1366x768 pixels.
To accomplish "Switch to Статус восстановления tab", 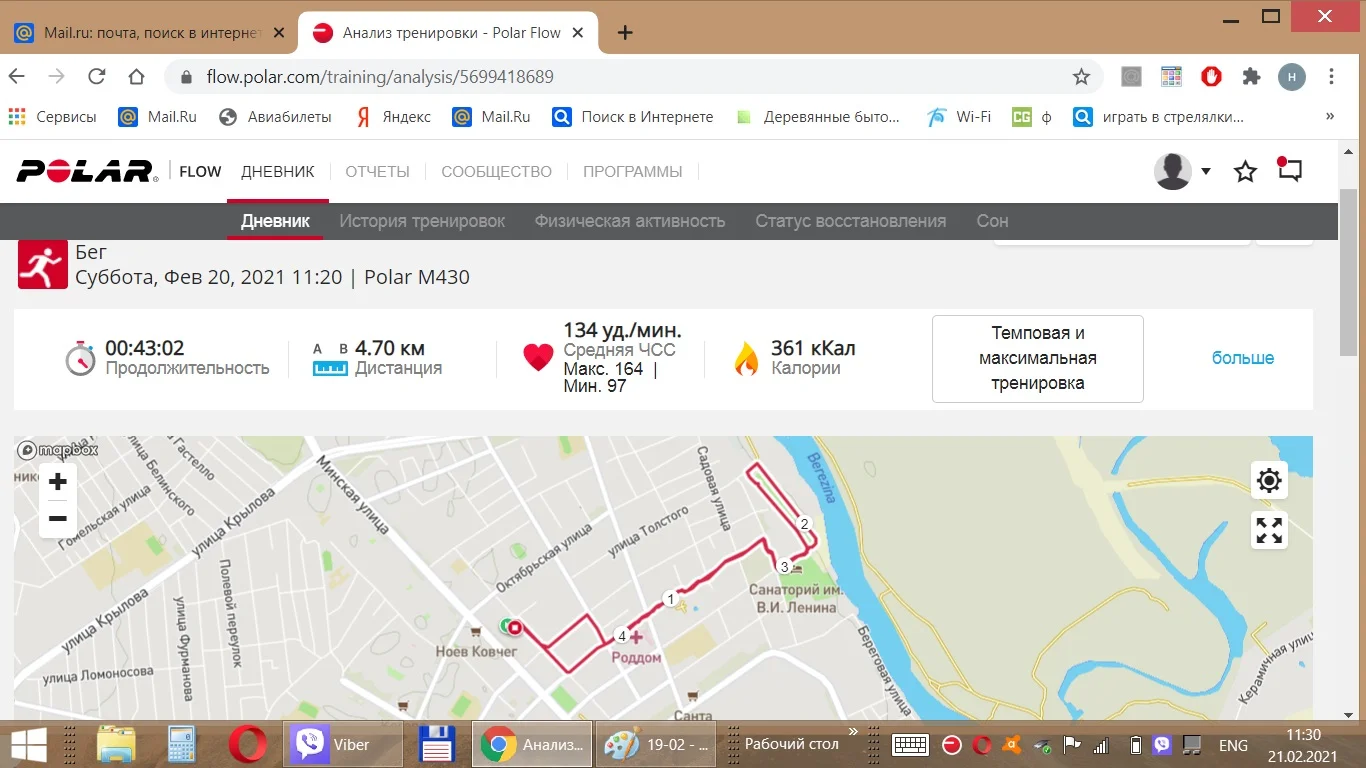I will click(x=851, y=221).
